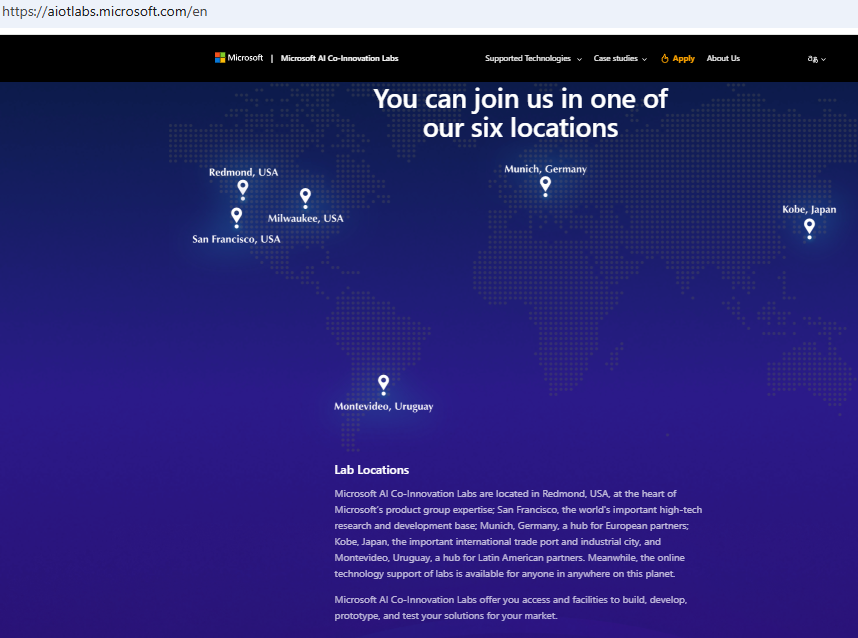
Task: Click the Kobe, Japan label
Action: [809, 210]
